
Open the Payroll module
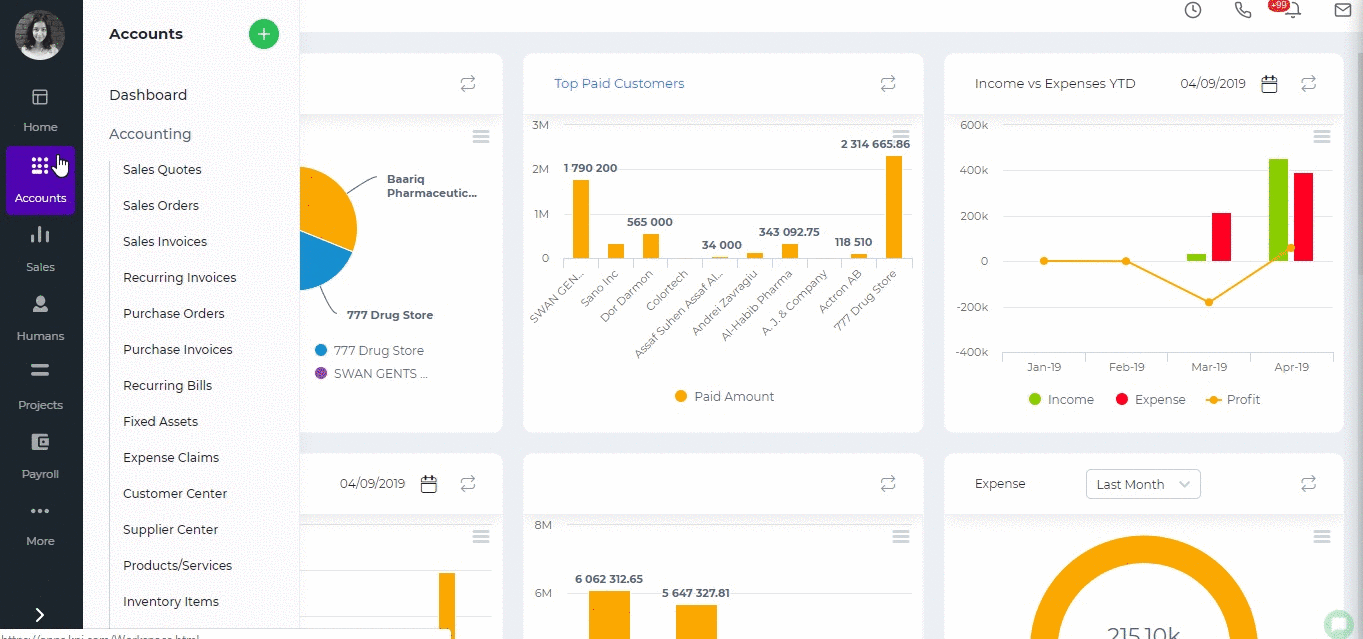[x=40, y=456]
